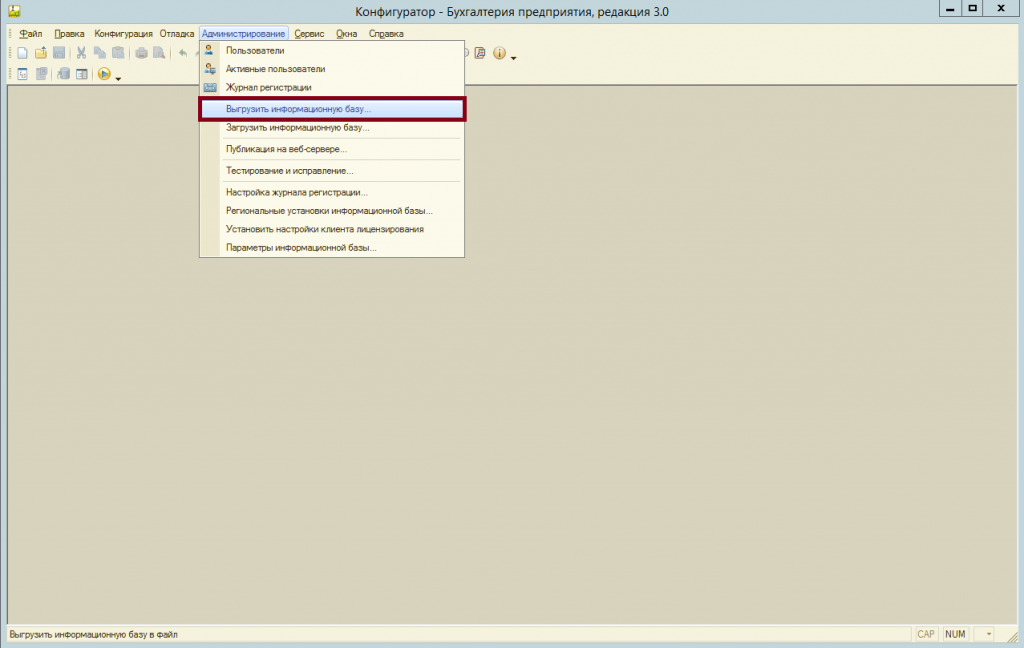Screen dimensions: 1024x648
Task: Click the Event log icon in the menu
Action: 210,87
